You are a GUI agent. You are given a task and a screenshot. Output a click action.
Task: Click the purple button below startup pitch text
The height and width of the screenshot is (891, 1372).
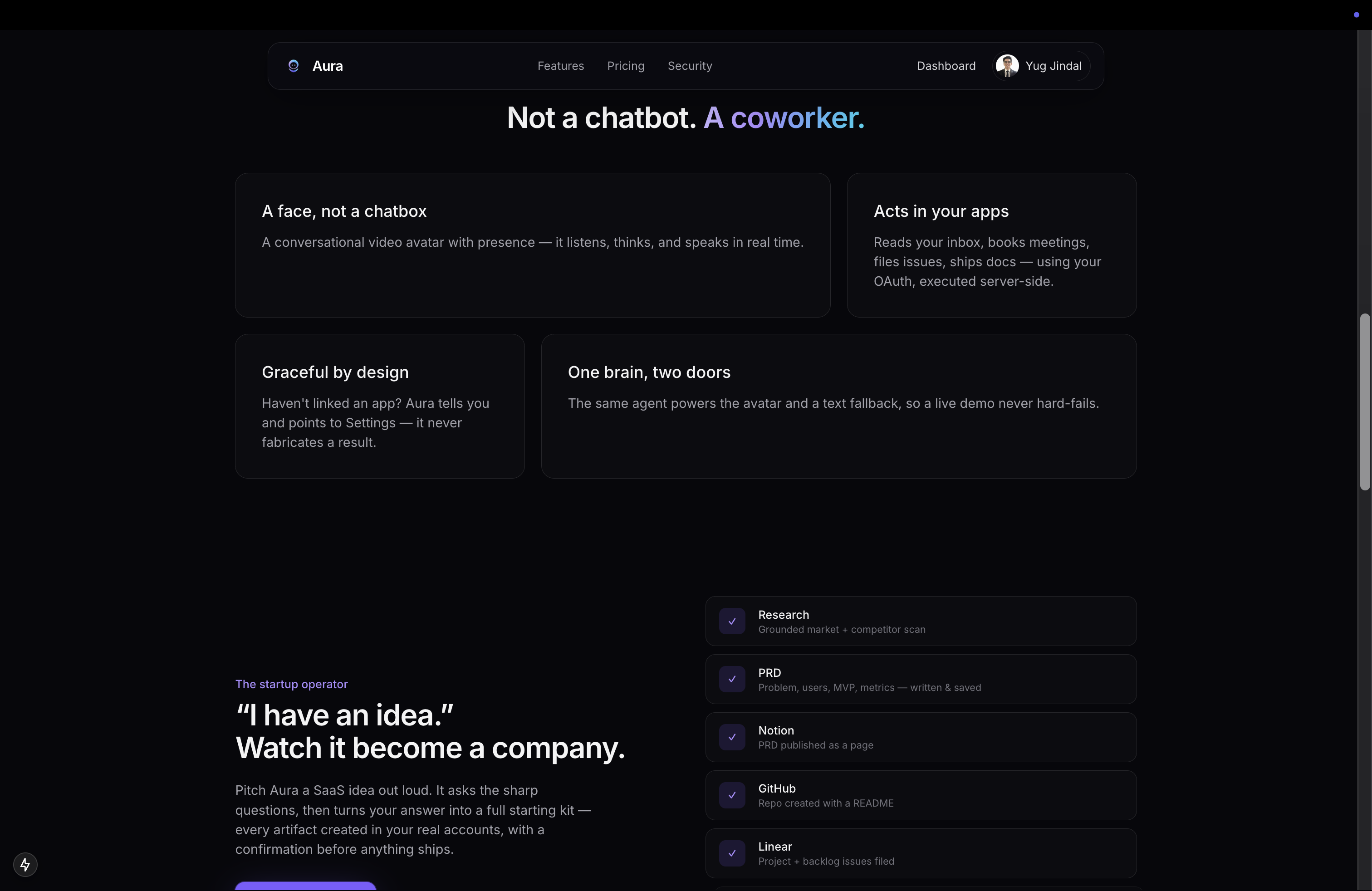[305, 886]
